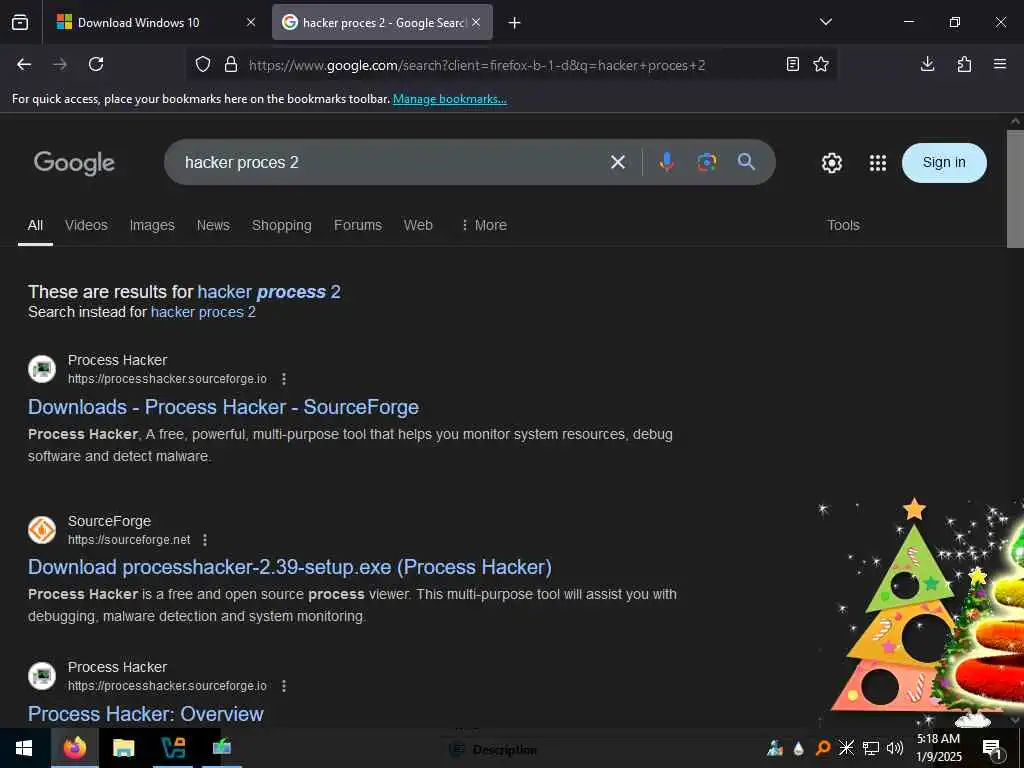The width and height of the screenshot is (1024, 768).
Task: Click Process Hacker favicon of first result
Action: coord(42,369)
